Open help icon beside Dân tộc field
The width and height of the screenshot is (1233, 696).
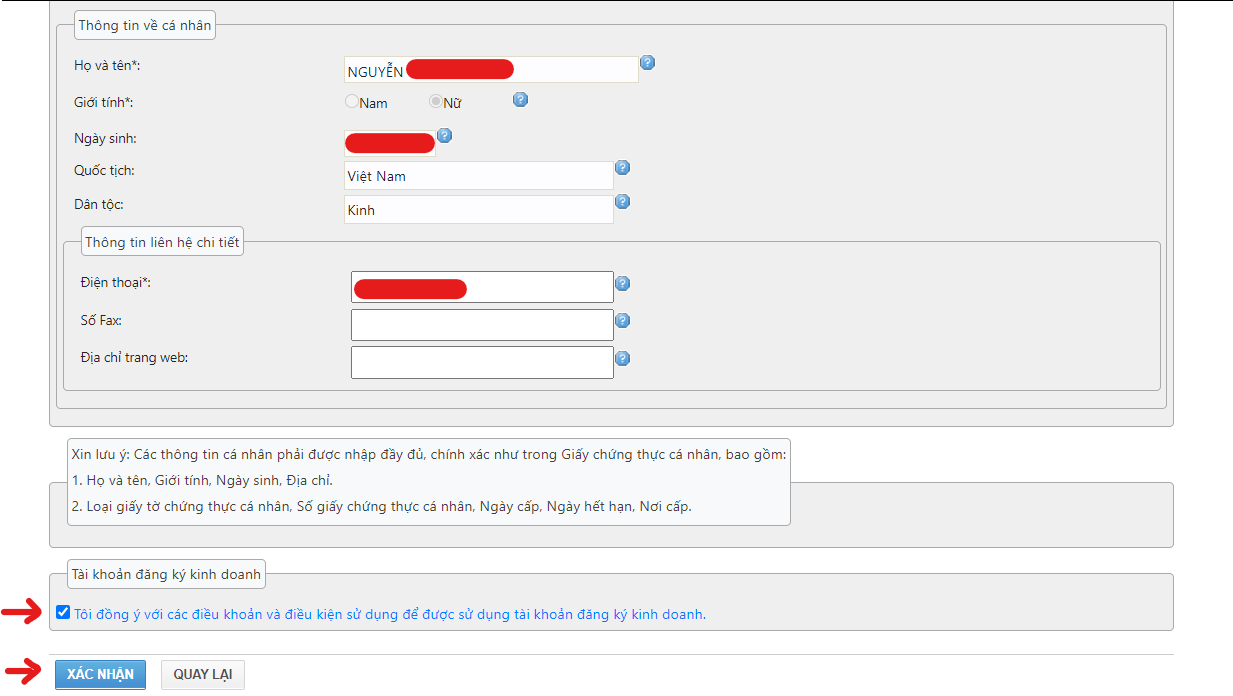(622, 202)
